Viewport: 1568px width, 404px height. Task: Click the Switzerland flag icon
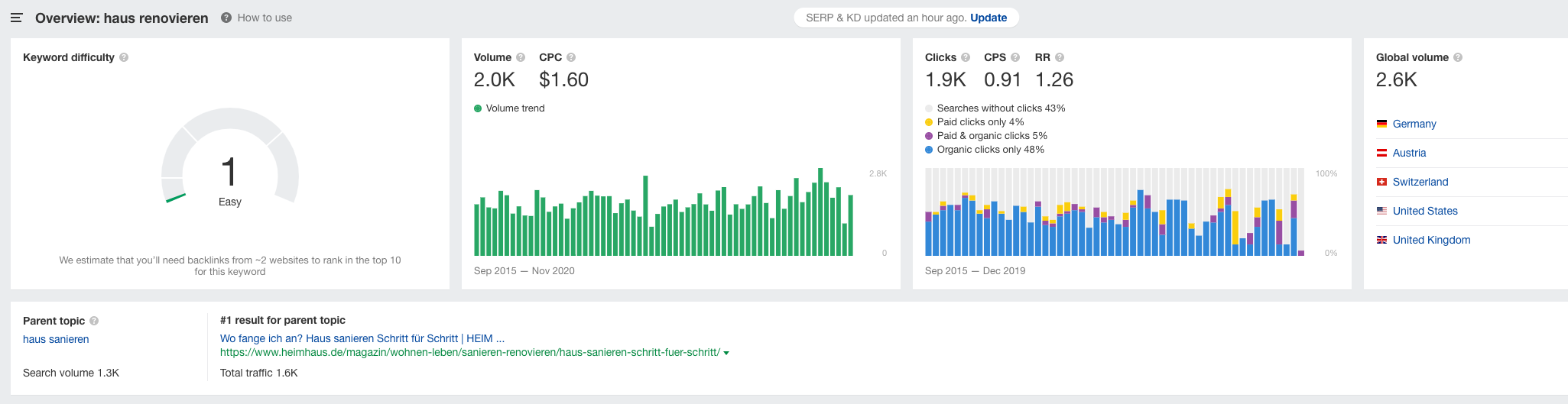click(1381, 182)
